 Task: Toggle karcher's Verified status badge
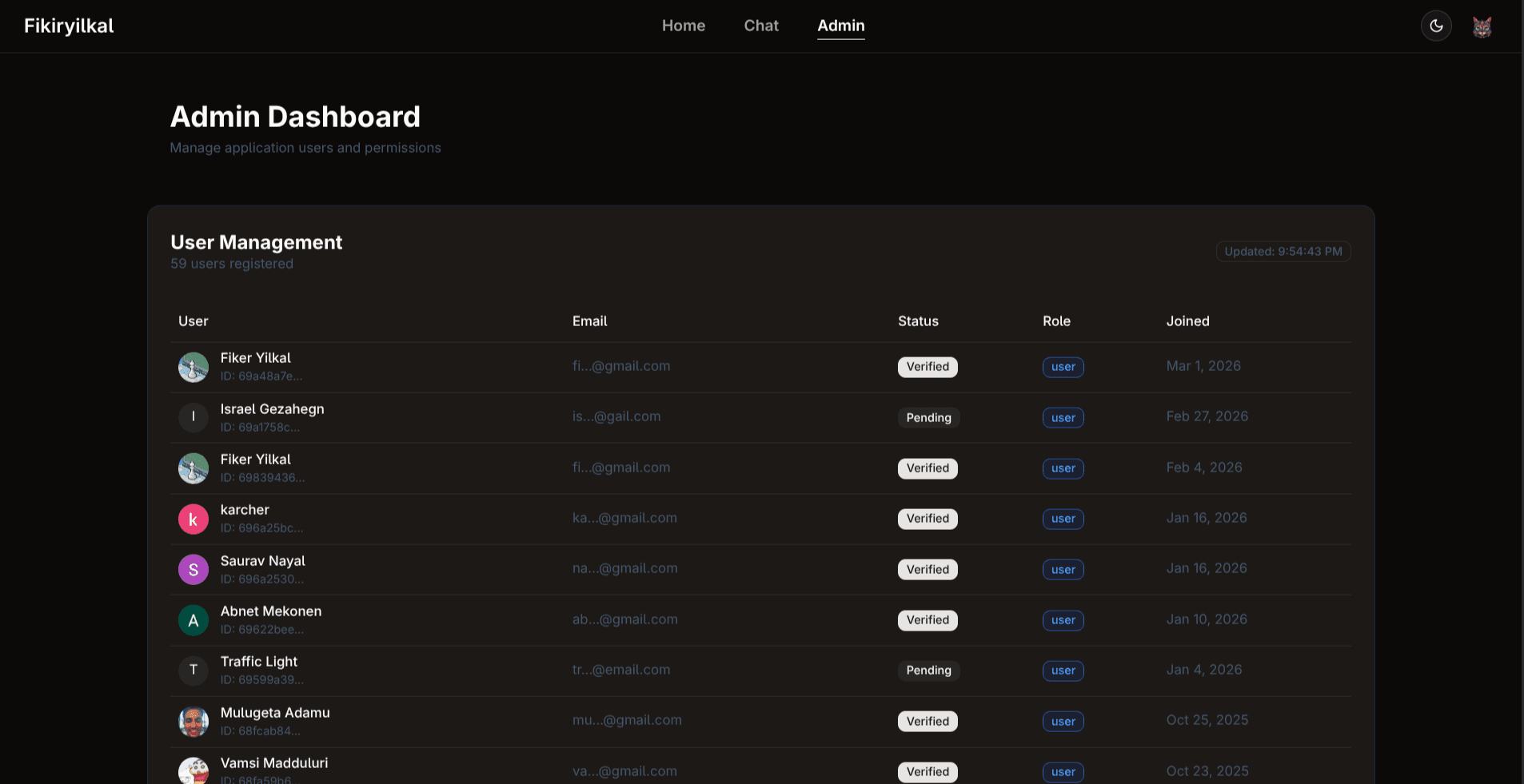point(928,519)
